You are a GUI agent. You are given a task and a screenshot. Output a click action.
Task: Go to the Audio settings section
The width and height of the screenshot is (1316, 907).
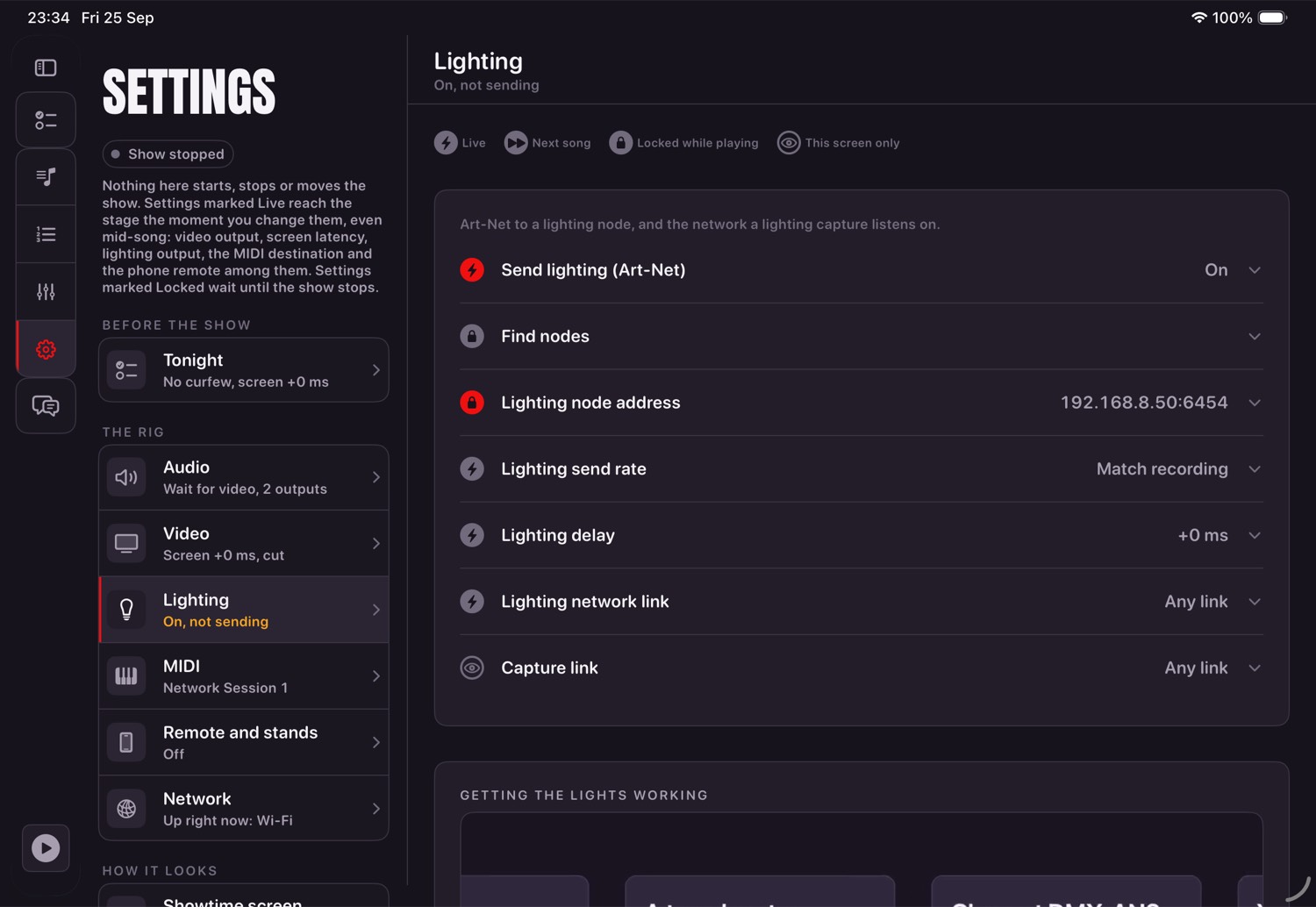(244, 477)
